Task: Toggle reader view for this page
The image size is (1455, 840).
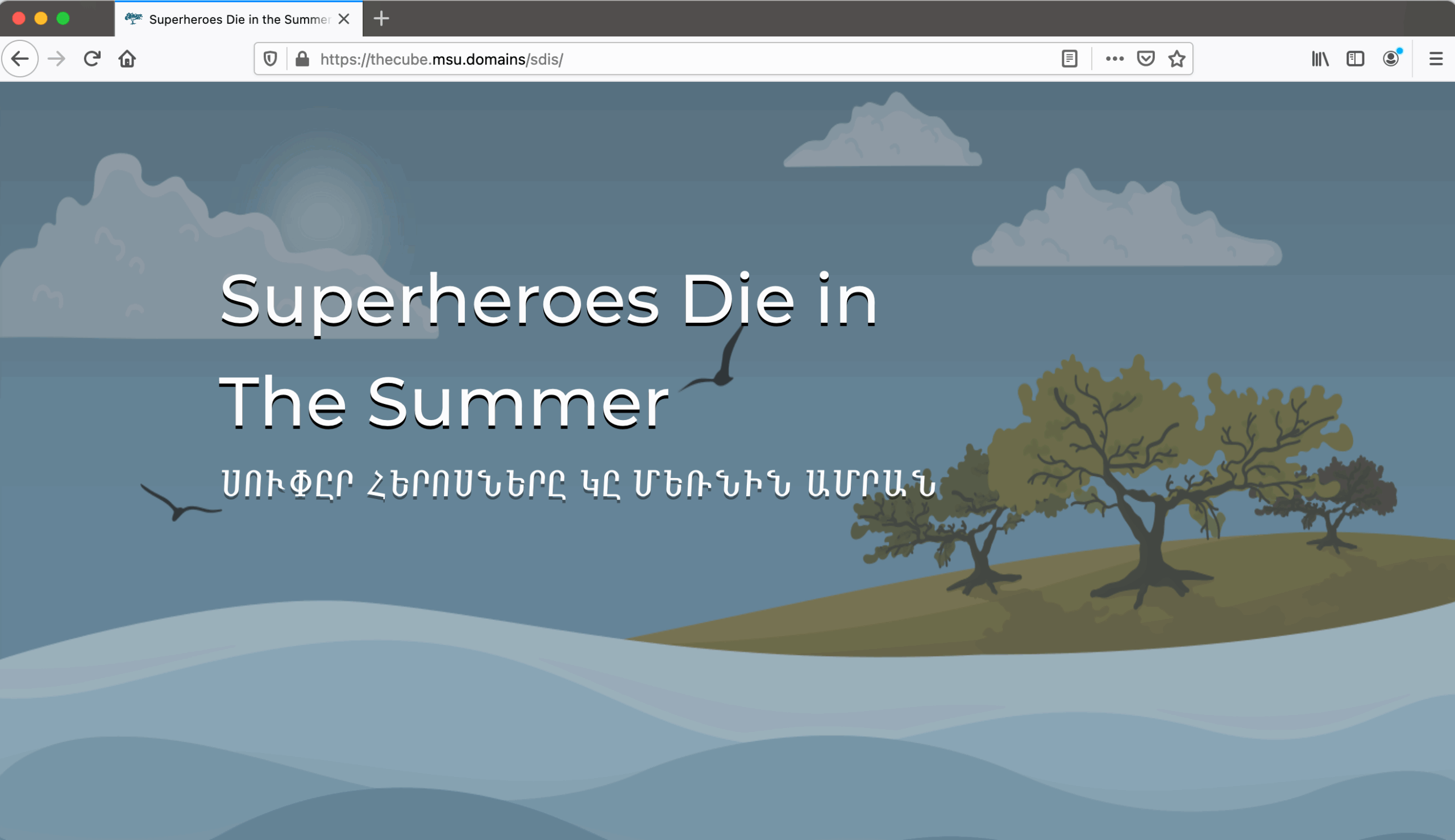Action: tap(1069, 59)
